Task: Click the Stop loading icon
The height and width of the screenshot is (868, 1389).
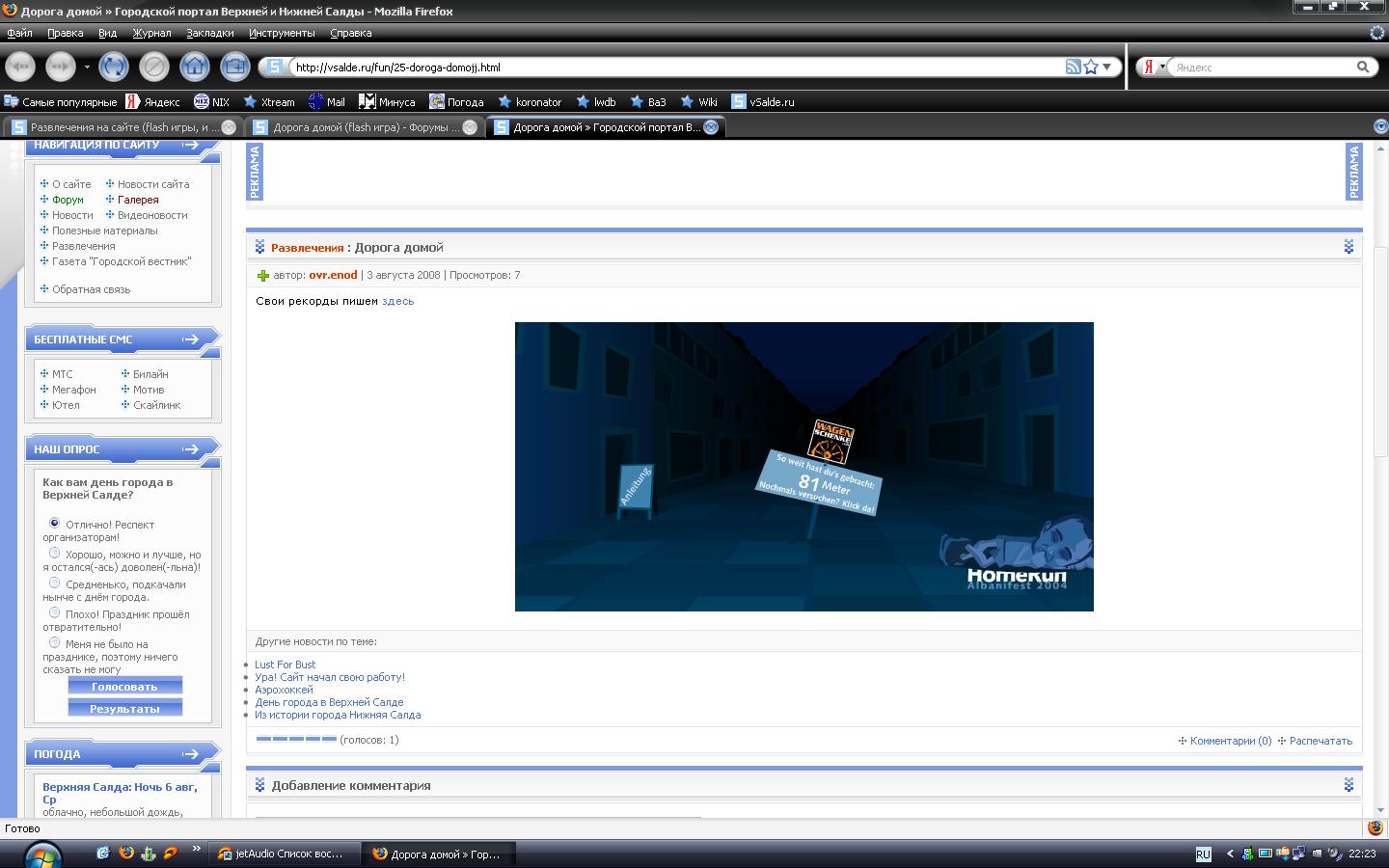Action: (153, 67)
